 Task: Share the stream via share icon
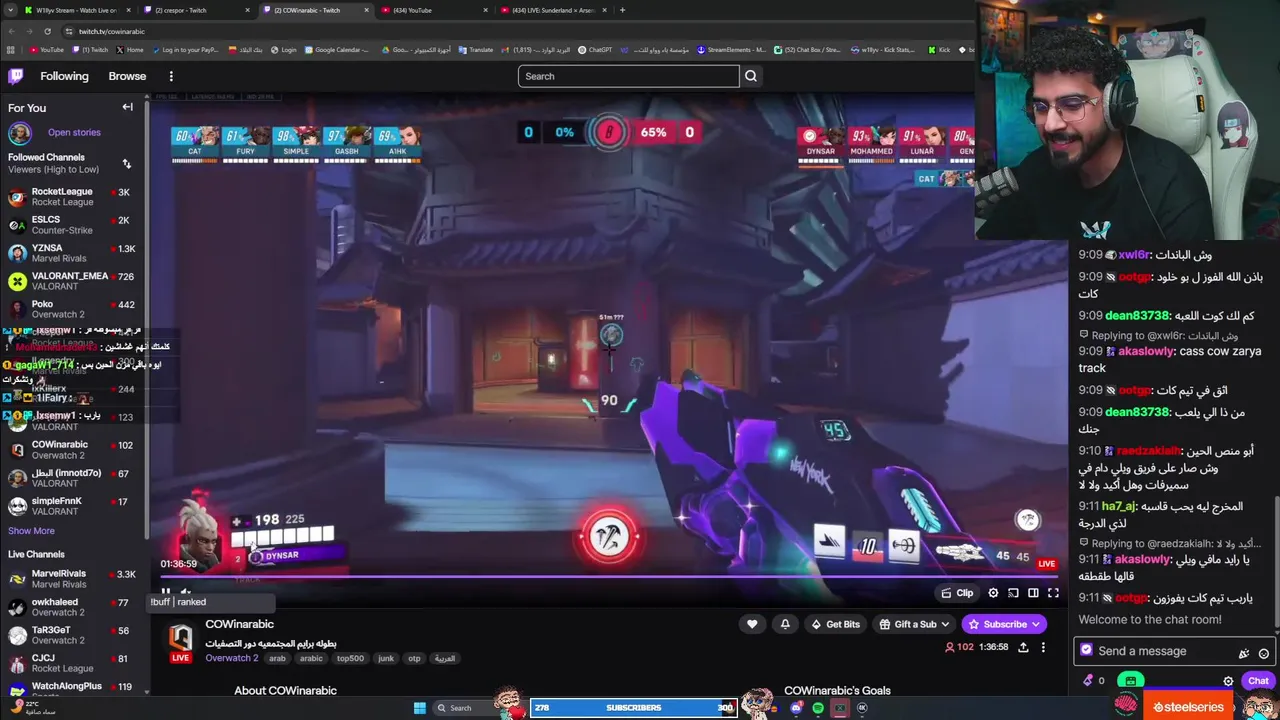(1023, 647)
